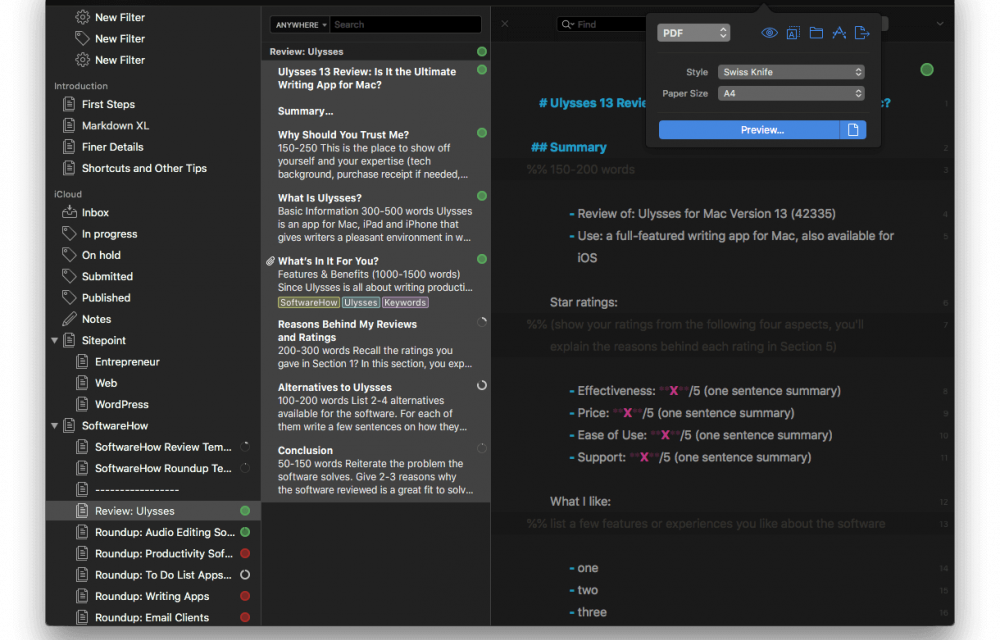Collapse the SoftwareHow group triangle
Image resolution: width=1000 pixels, height=640 pixels.
(x=55, y=426)
